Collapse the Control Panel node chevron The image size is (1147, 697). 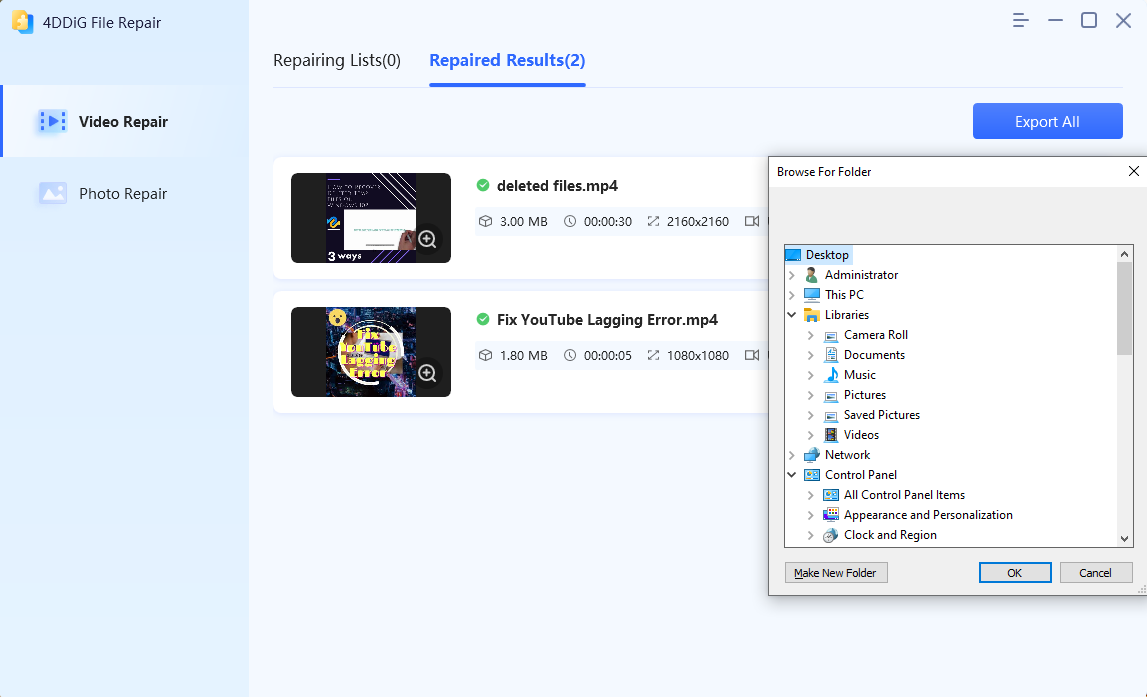(x=791, y=475)
